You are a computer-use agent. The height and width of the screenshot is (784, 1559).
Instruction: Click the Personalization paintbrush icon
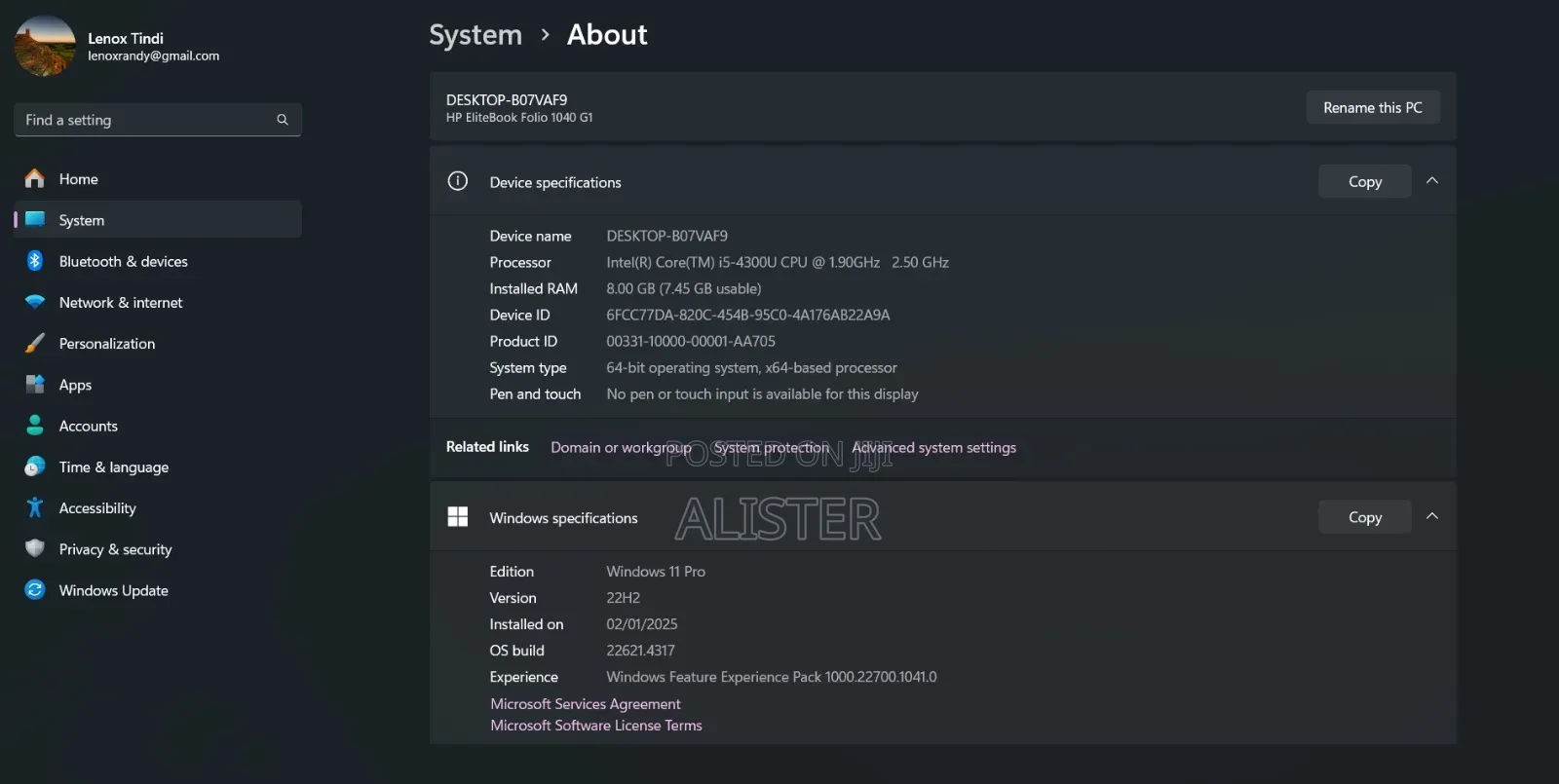(x=35, y=343)
